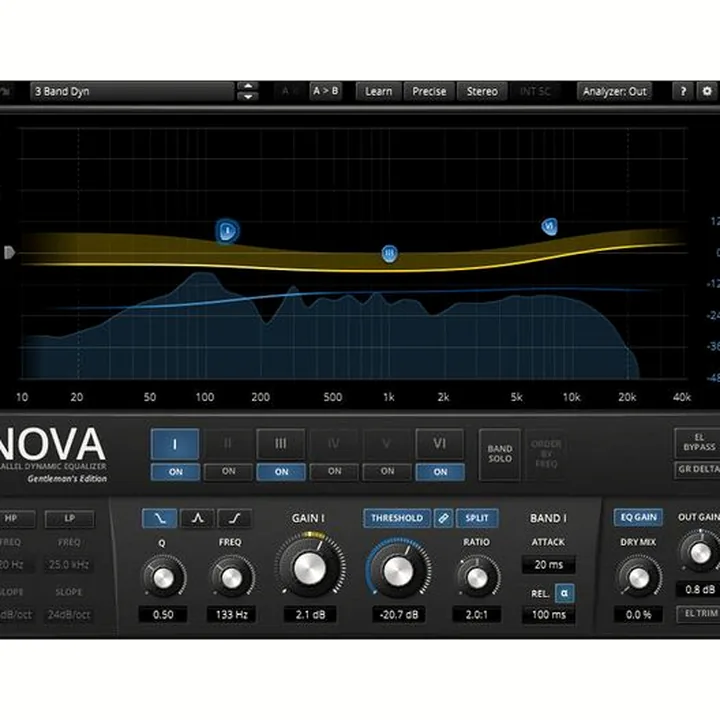Enable the LP low-pass filter button
The image size is (720, 720).
click(x=69, y=518)
